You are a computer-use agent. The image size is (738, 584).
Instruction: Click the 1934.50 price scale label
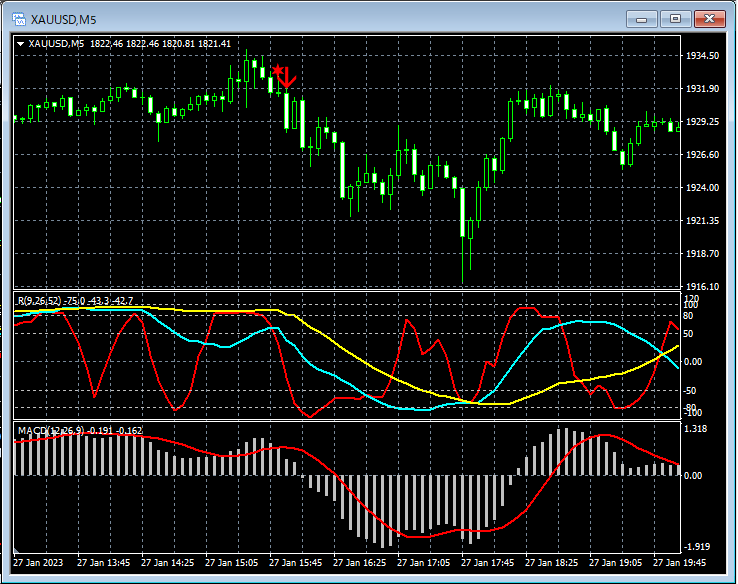pos(703,56)
